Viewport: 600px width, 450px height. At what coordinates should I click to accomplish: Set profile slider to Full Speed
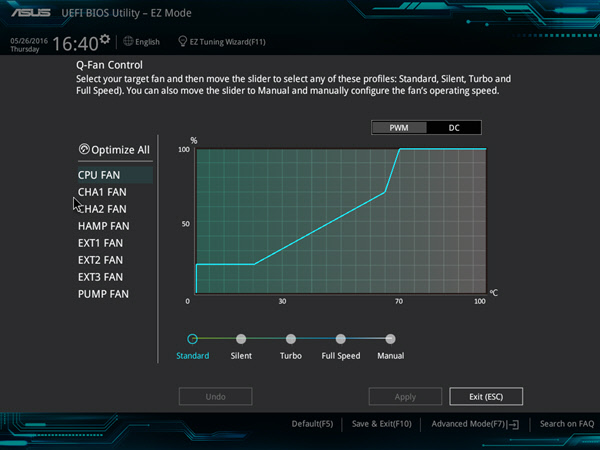click(x=341, y=339)
